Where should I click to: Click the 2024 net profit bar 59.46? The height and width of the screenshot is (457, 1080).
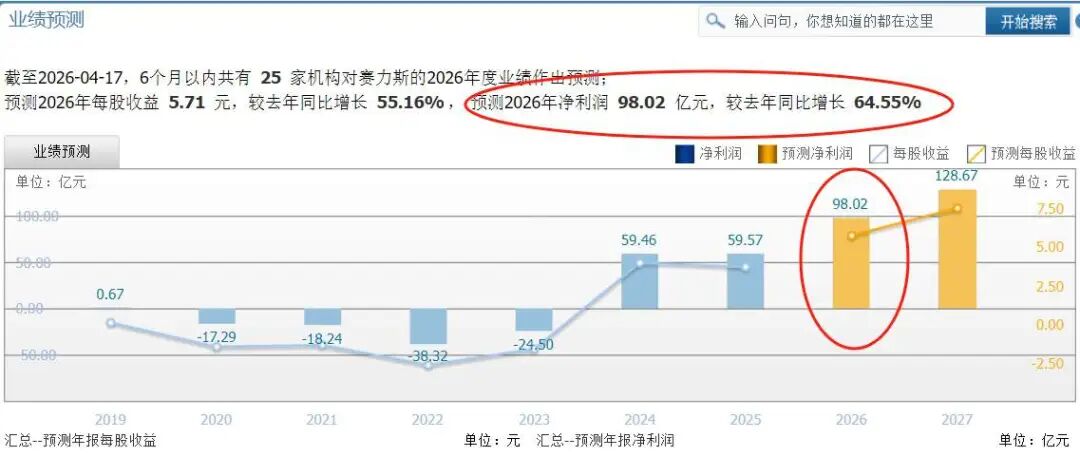click(640, 281)
